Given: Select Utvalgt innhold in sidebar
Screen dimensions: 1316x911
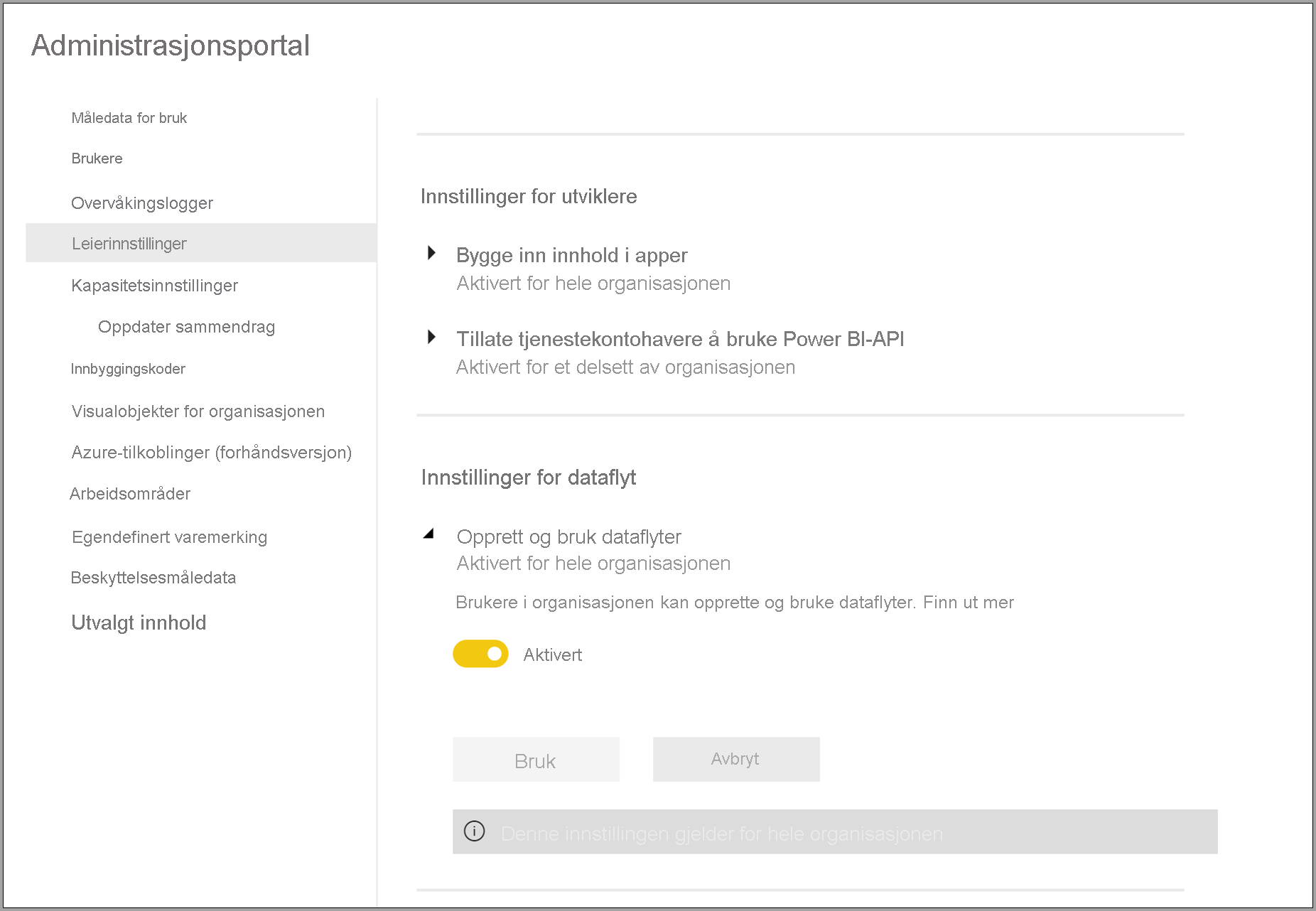Looking at the screenshot, I should pyautogui.click(x=138, y=622).
